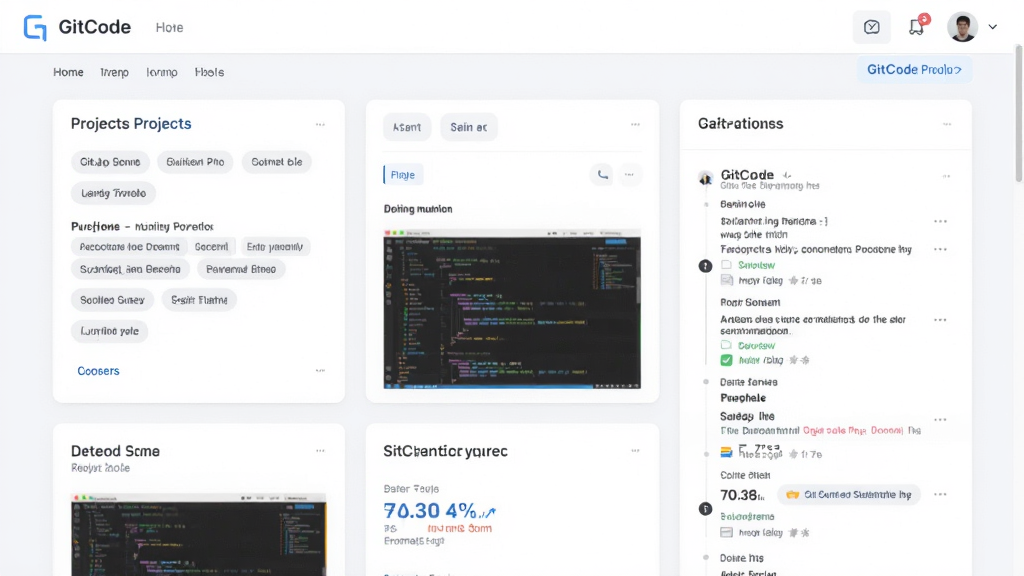Image resolution: width=1024 pixels, height=576 pixels.
Task: Open GitCode feed entry options
Action: 946,176
